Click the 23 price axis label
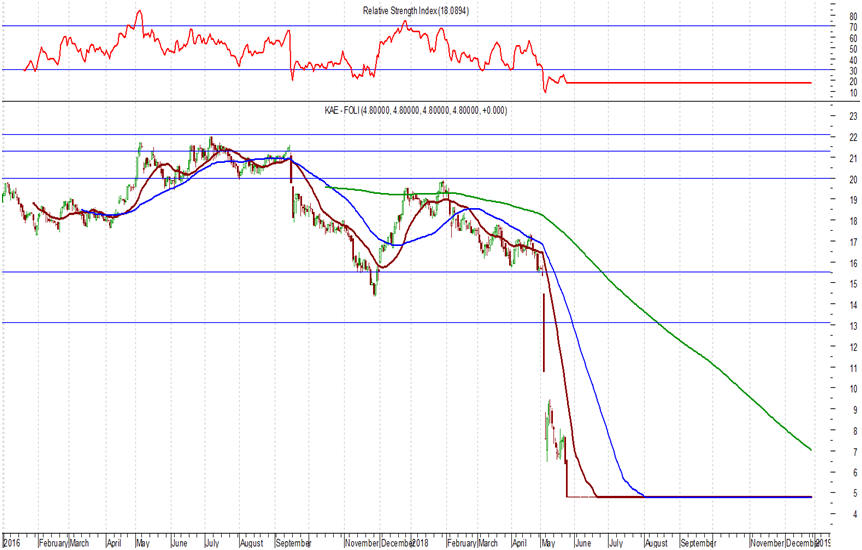 pyautogui.click(x=853, y=116)
